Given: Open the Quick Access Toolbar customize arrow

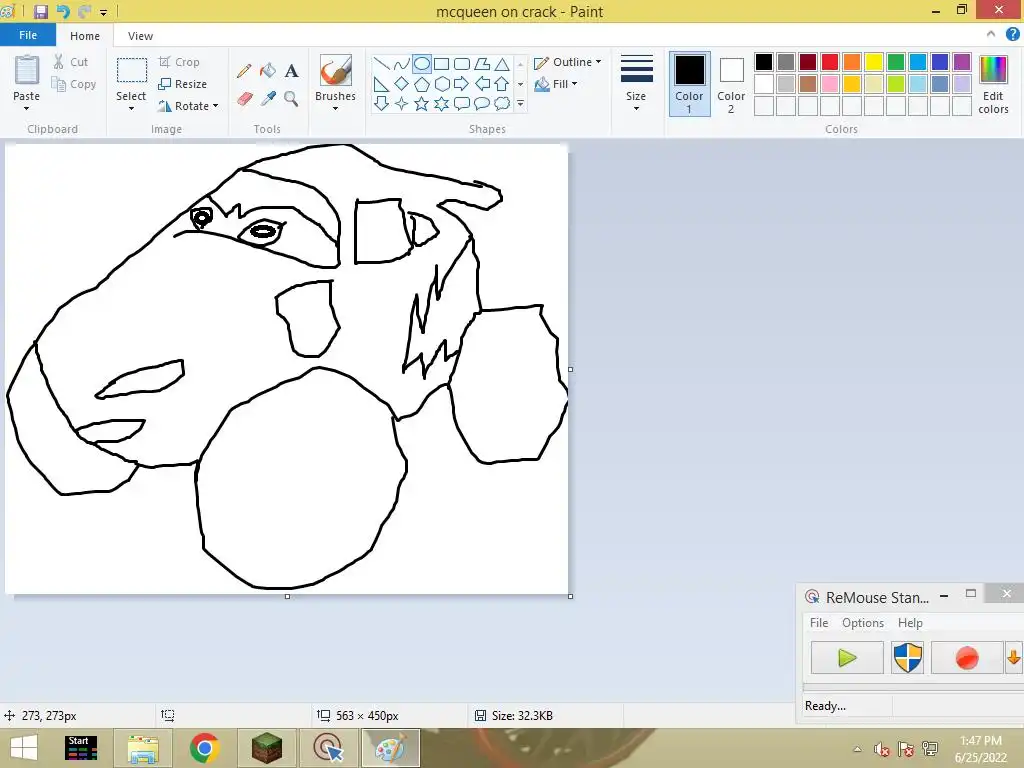Looking at the screenshot, I should pyautogui.click(x=103, y=12).
